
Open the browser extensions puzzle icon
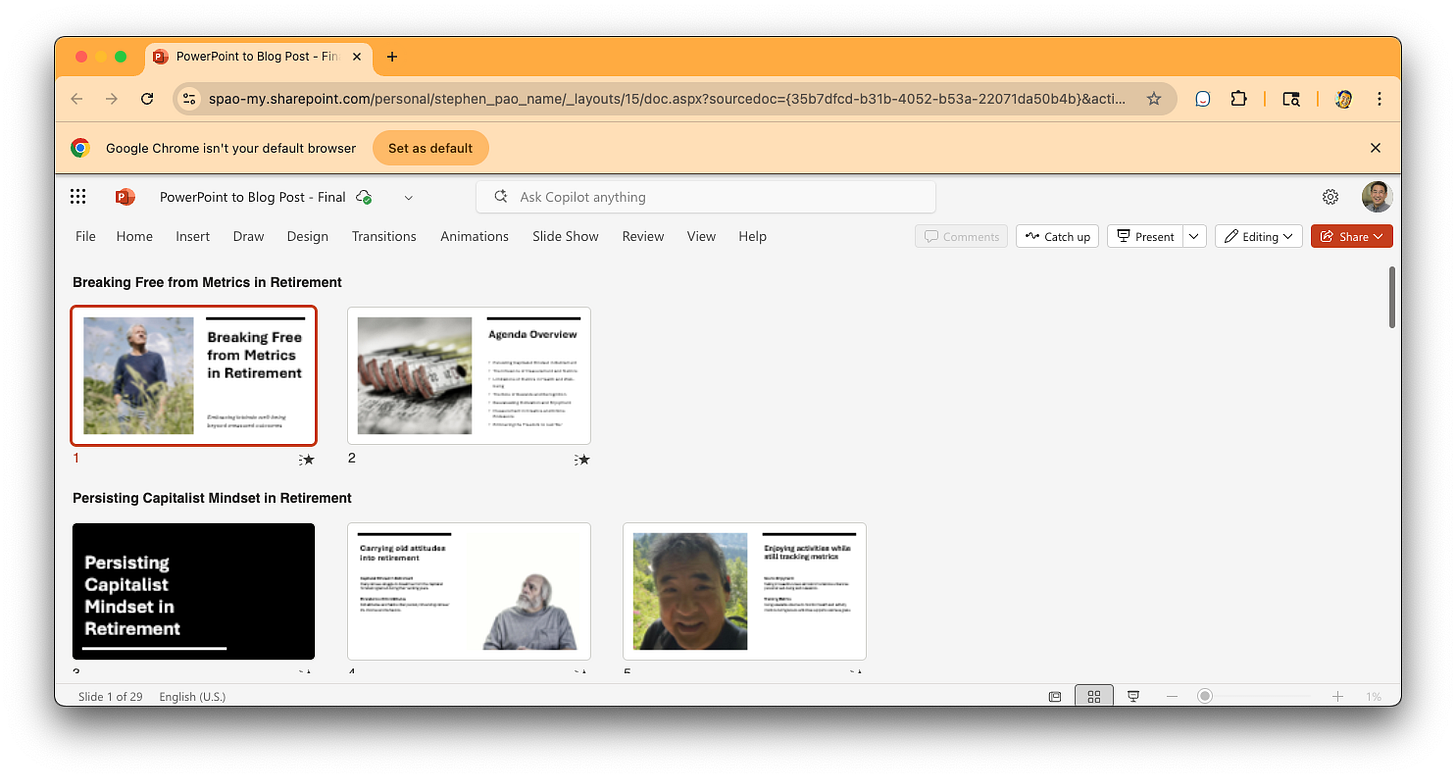[1239, 99]
